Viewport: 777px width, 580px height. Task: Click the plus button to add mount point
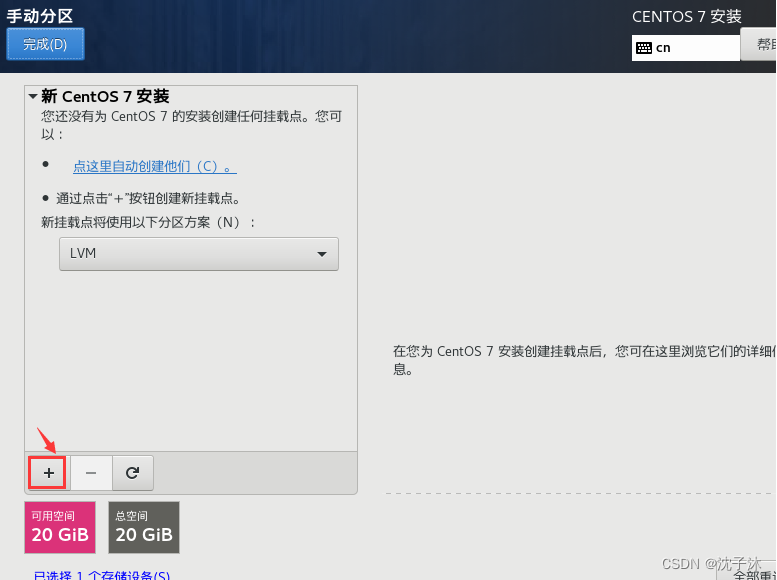coord(48,473)
